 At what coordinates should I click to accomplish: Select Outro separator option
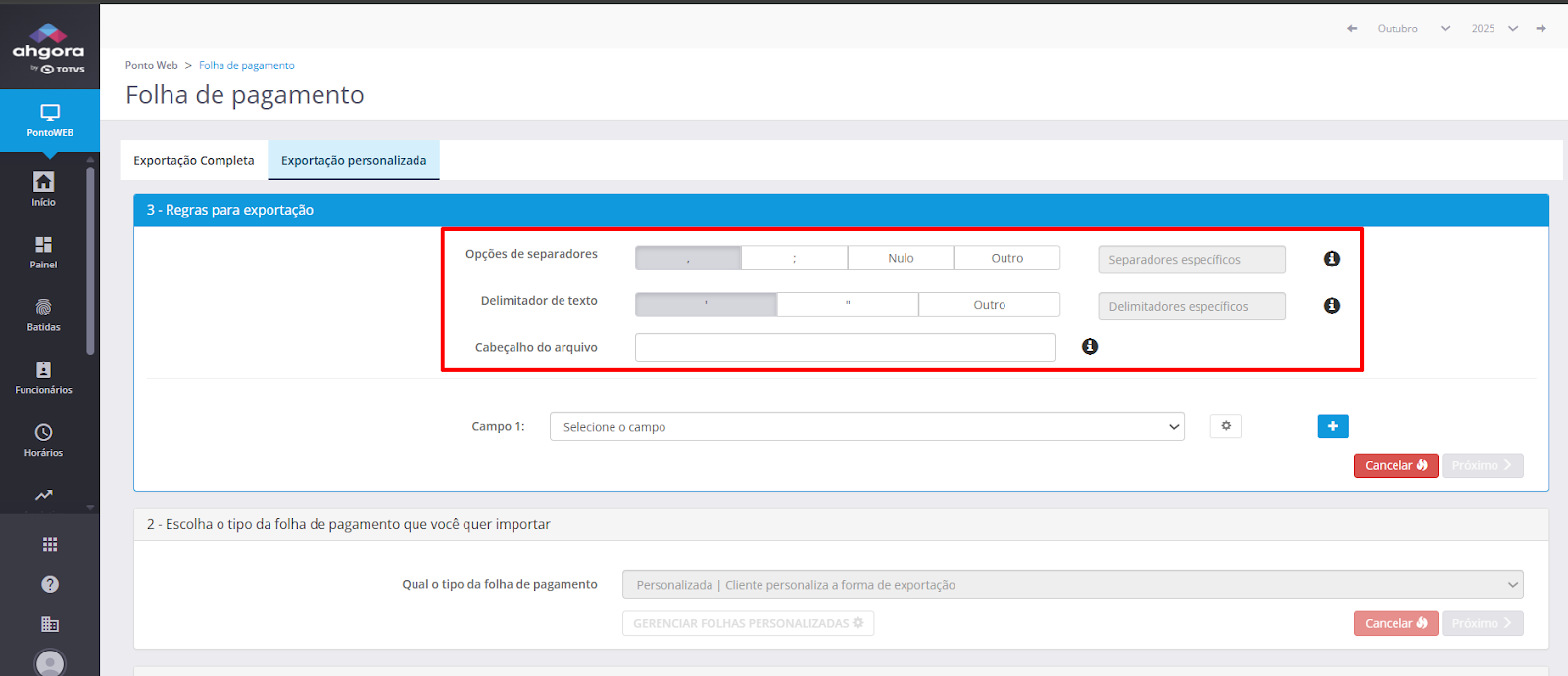[1006, 258]
